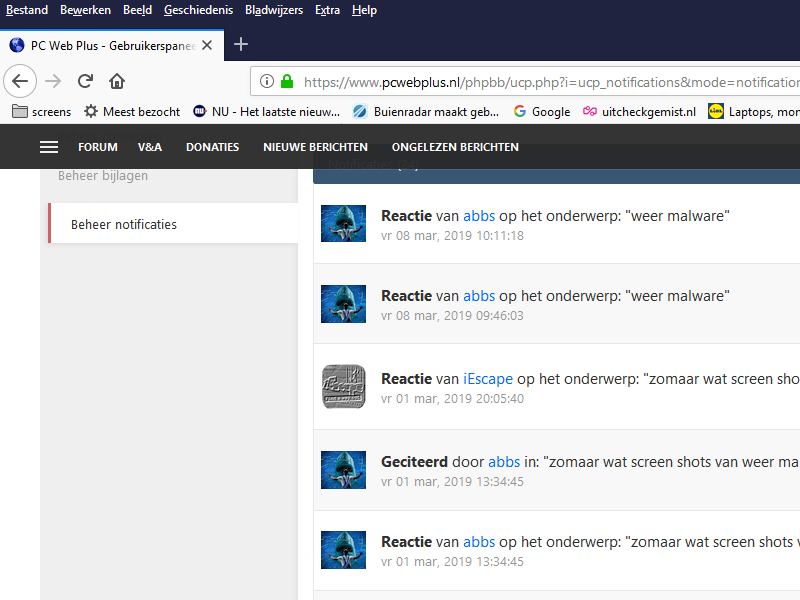Click the forward navigation arrow

53,81
